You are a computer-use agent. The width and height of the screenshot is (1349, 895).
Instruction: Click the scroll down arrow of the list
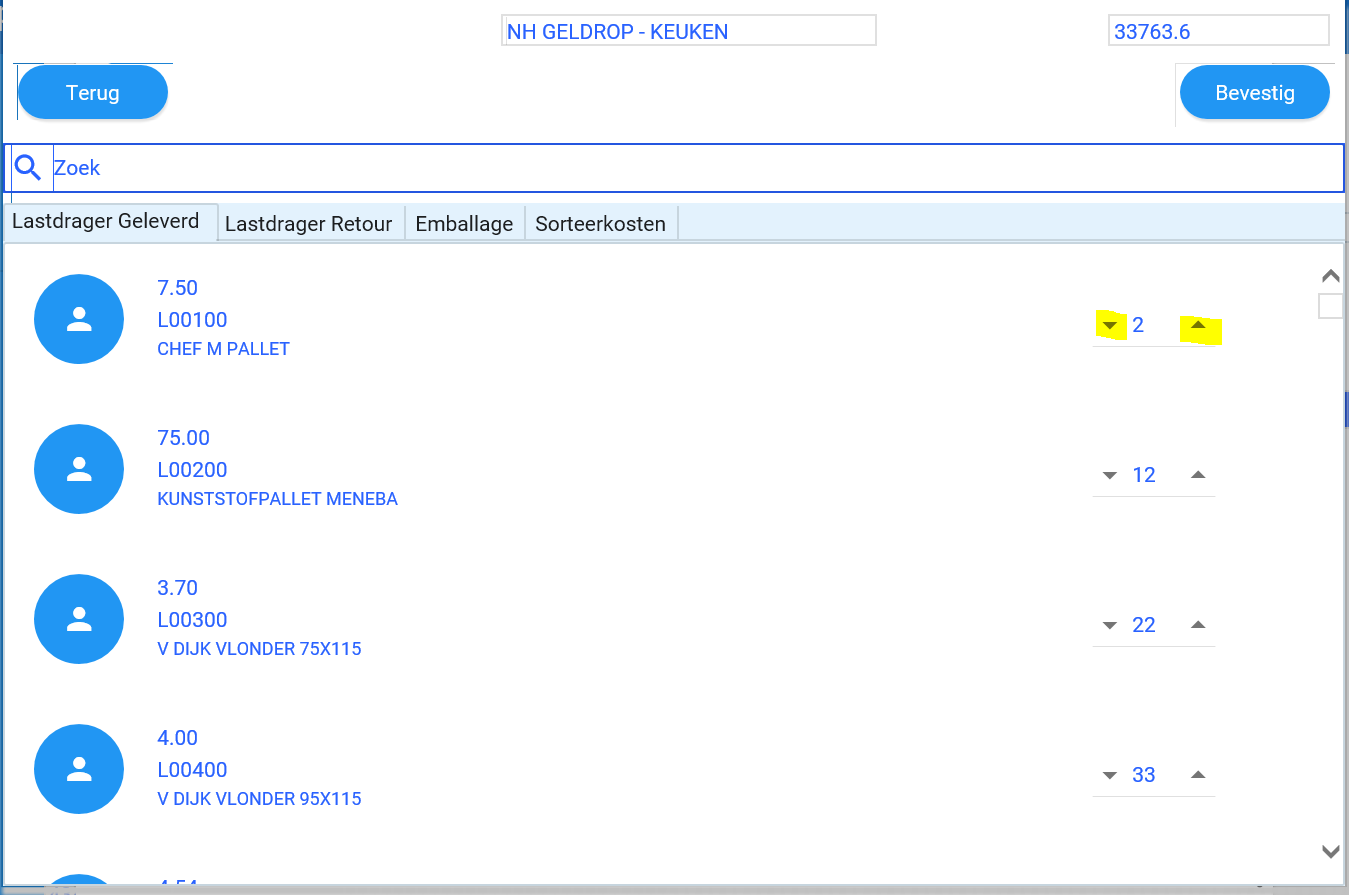1330,852
